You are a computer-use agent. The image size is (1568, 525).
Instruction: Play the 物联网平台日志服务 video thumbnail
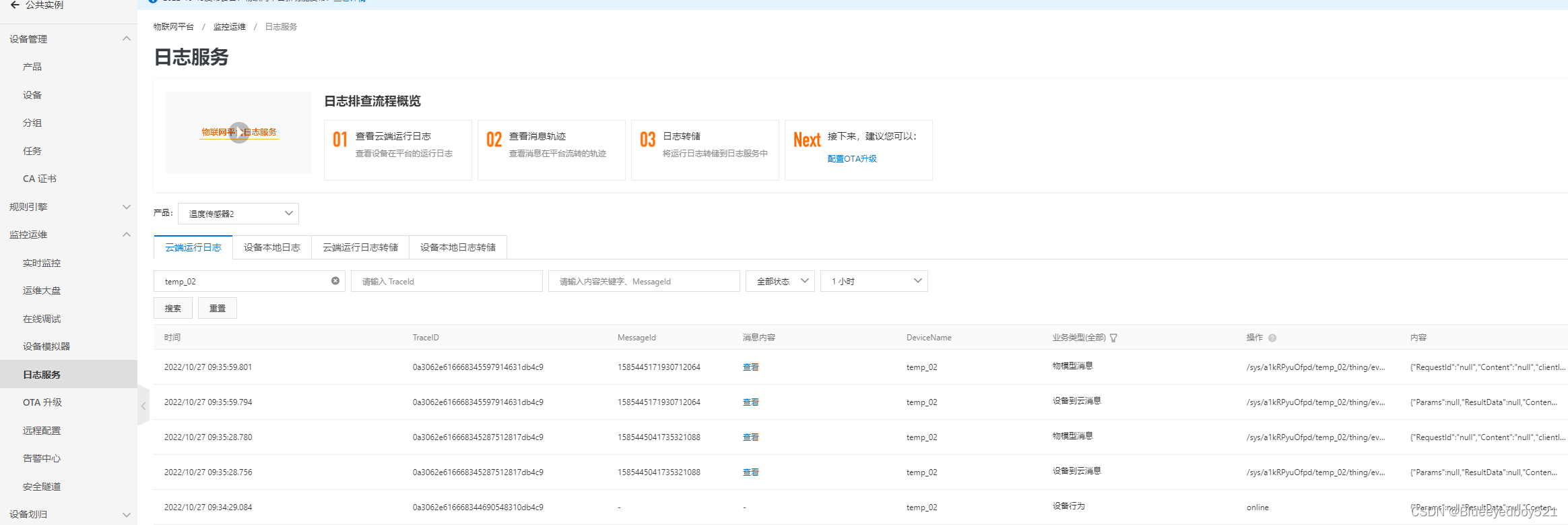click(239, 132)
